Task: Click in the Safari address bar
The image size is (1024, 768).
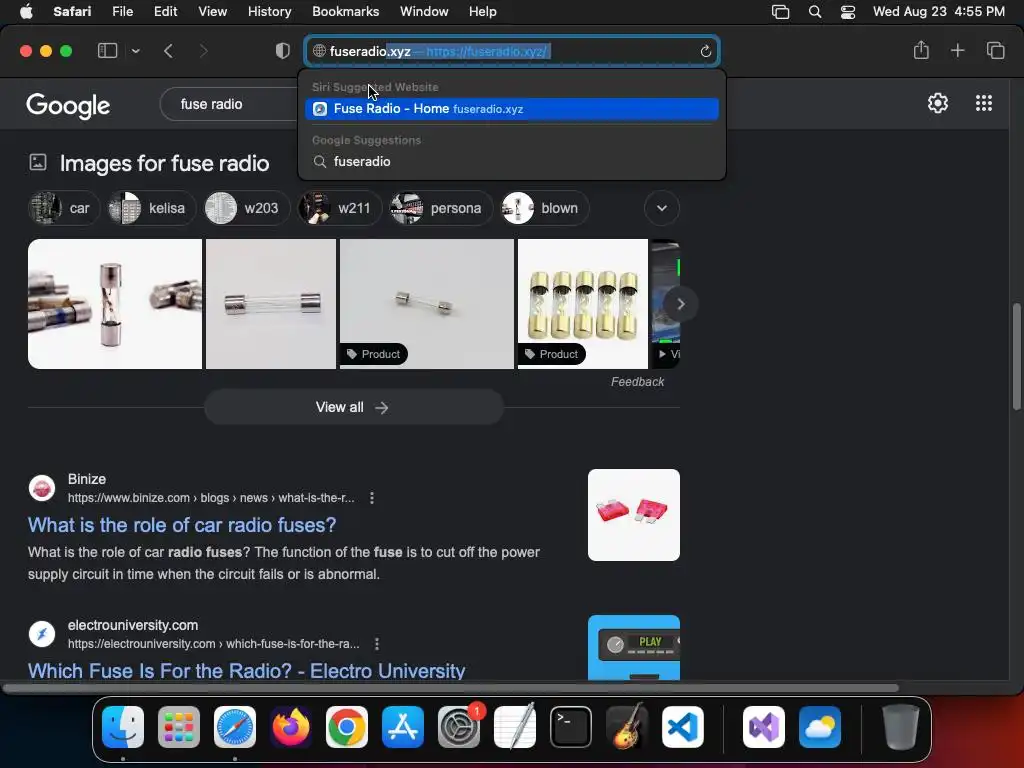Action: pyautogui.click(x=512, y=51)
